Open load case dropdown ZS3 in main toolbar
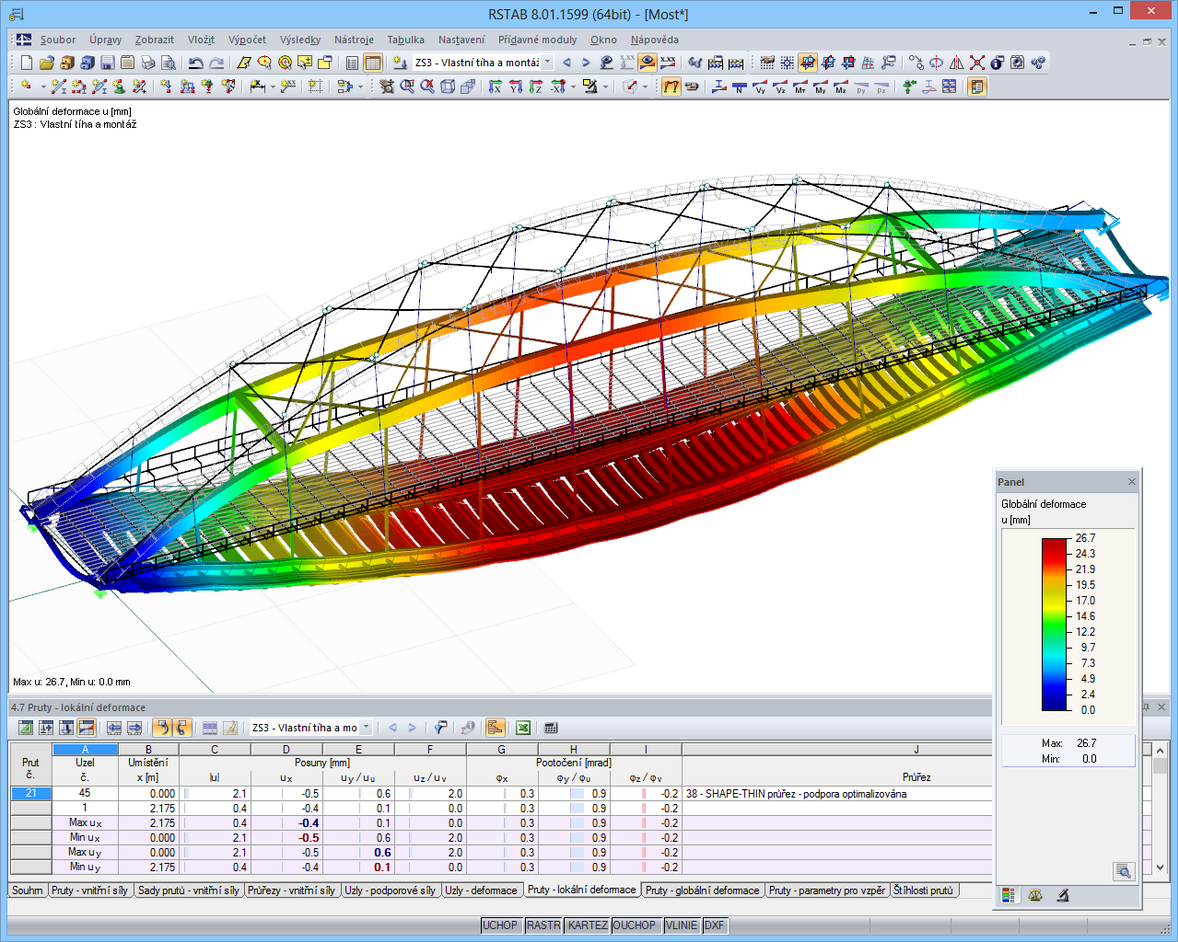Image resolution: width=1178 pixels, height=942 pixels. tap(548, 62)
